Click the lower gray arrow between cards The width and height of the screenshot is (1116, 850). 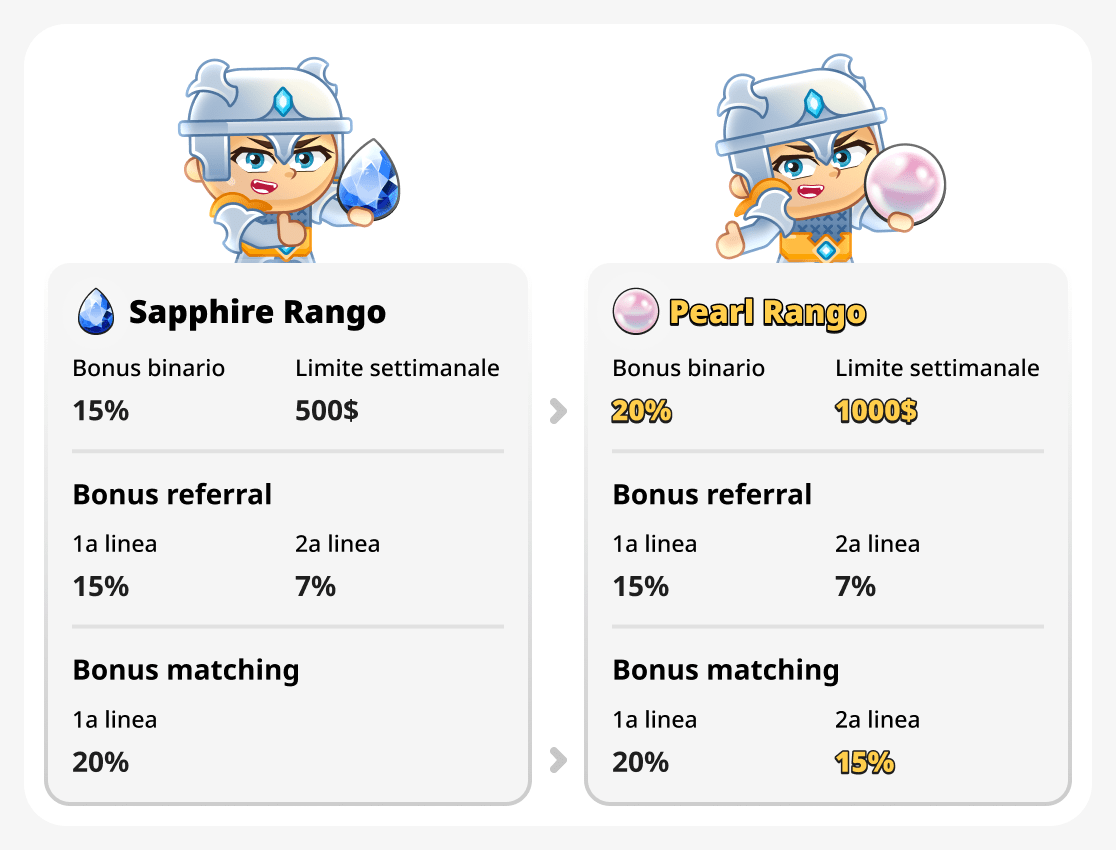tap(558, 762)
